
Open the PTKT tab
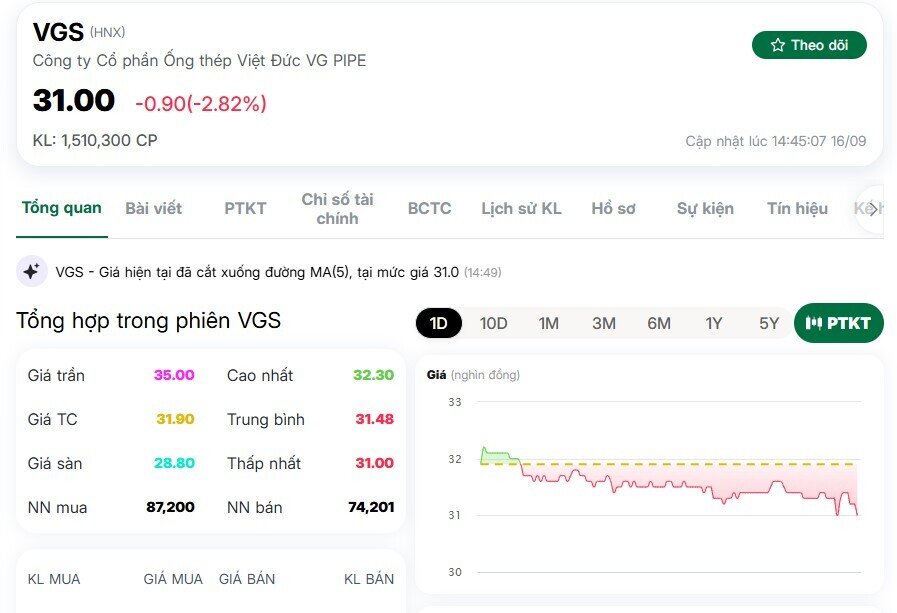(245, 208)
